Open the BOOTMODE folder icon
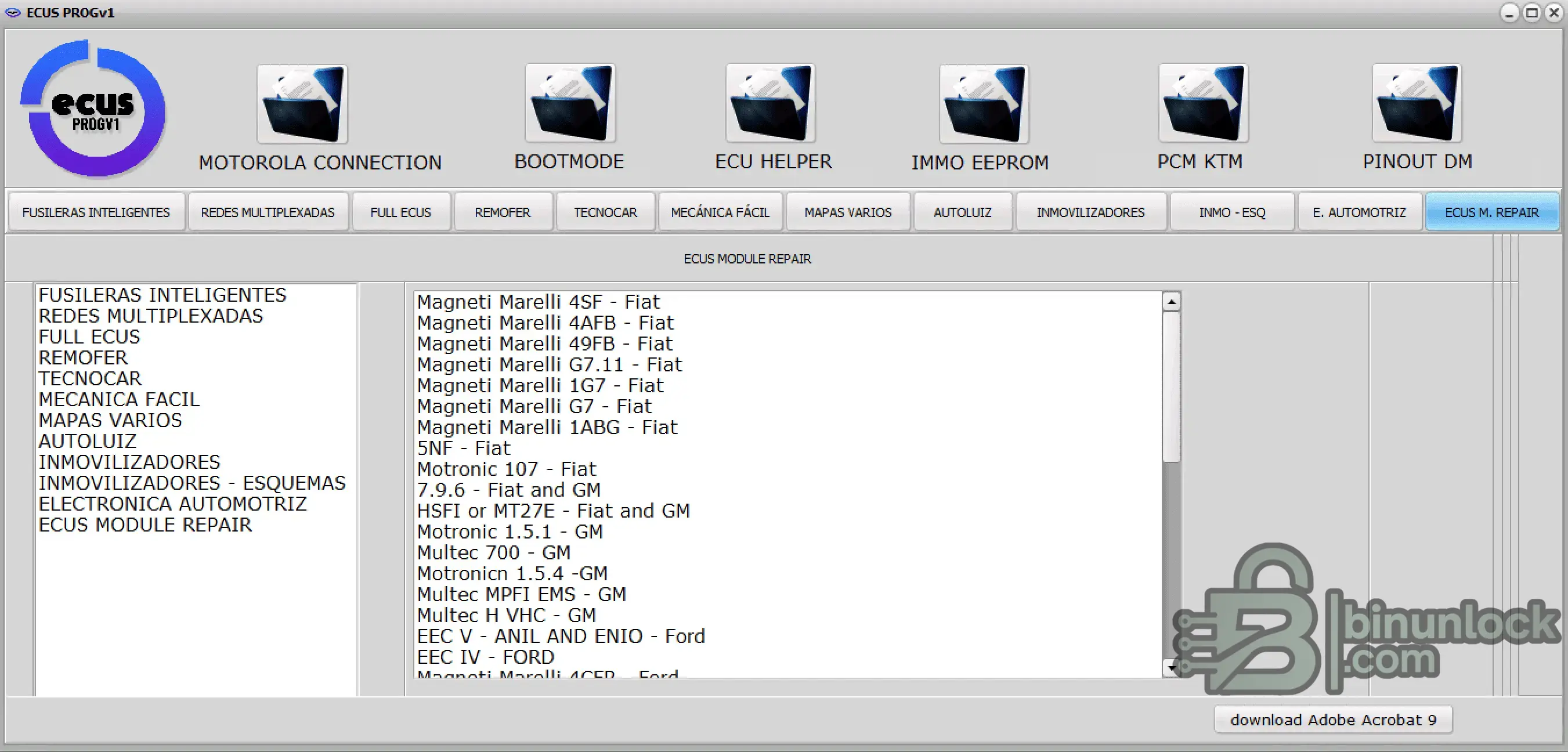 tap(570, 103)
